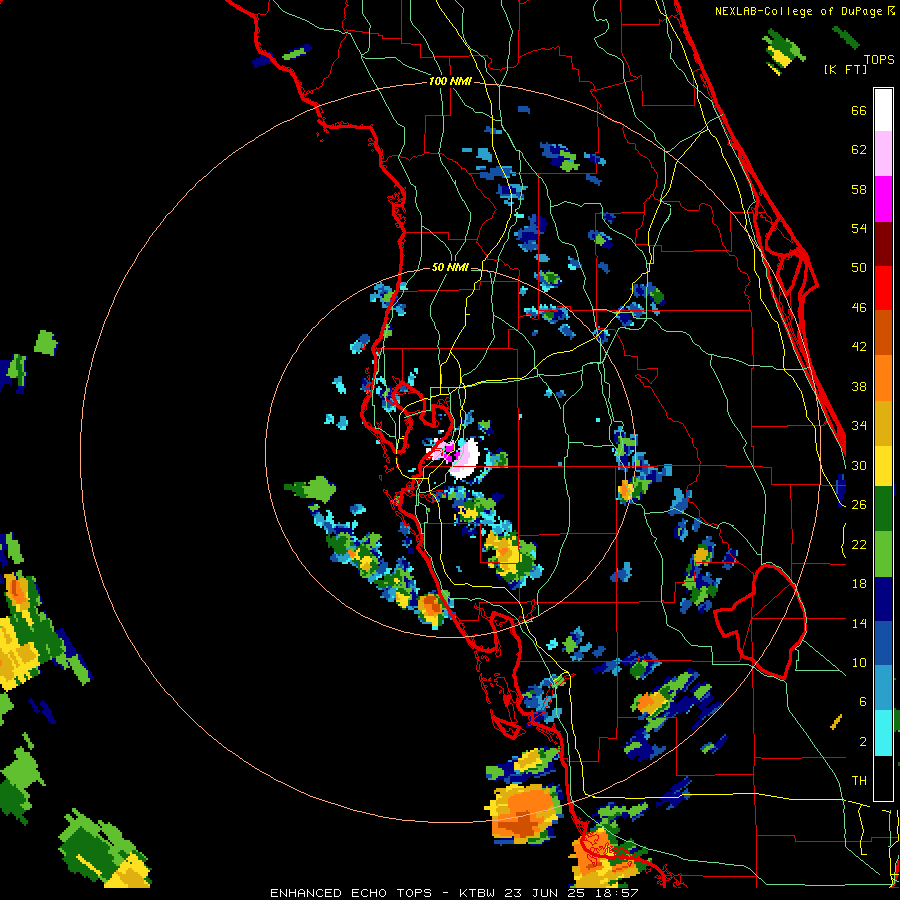Screen dimensions: 900x900
Task: Pick the dark red legend swatch
Action: [x=883, y=244]
